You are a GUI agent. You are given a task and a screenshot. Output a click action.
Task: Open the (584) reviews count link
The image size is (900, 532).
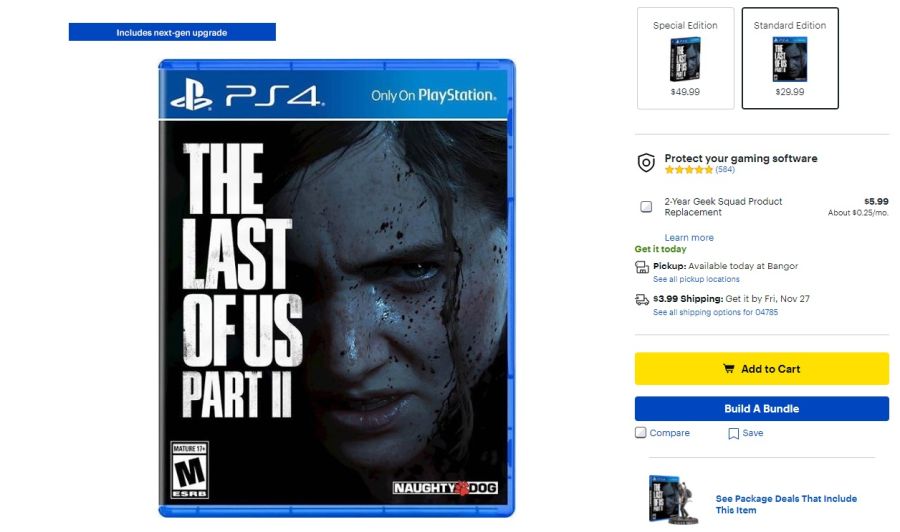(725, 169)
